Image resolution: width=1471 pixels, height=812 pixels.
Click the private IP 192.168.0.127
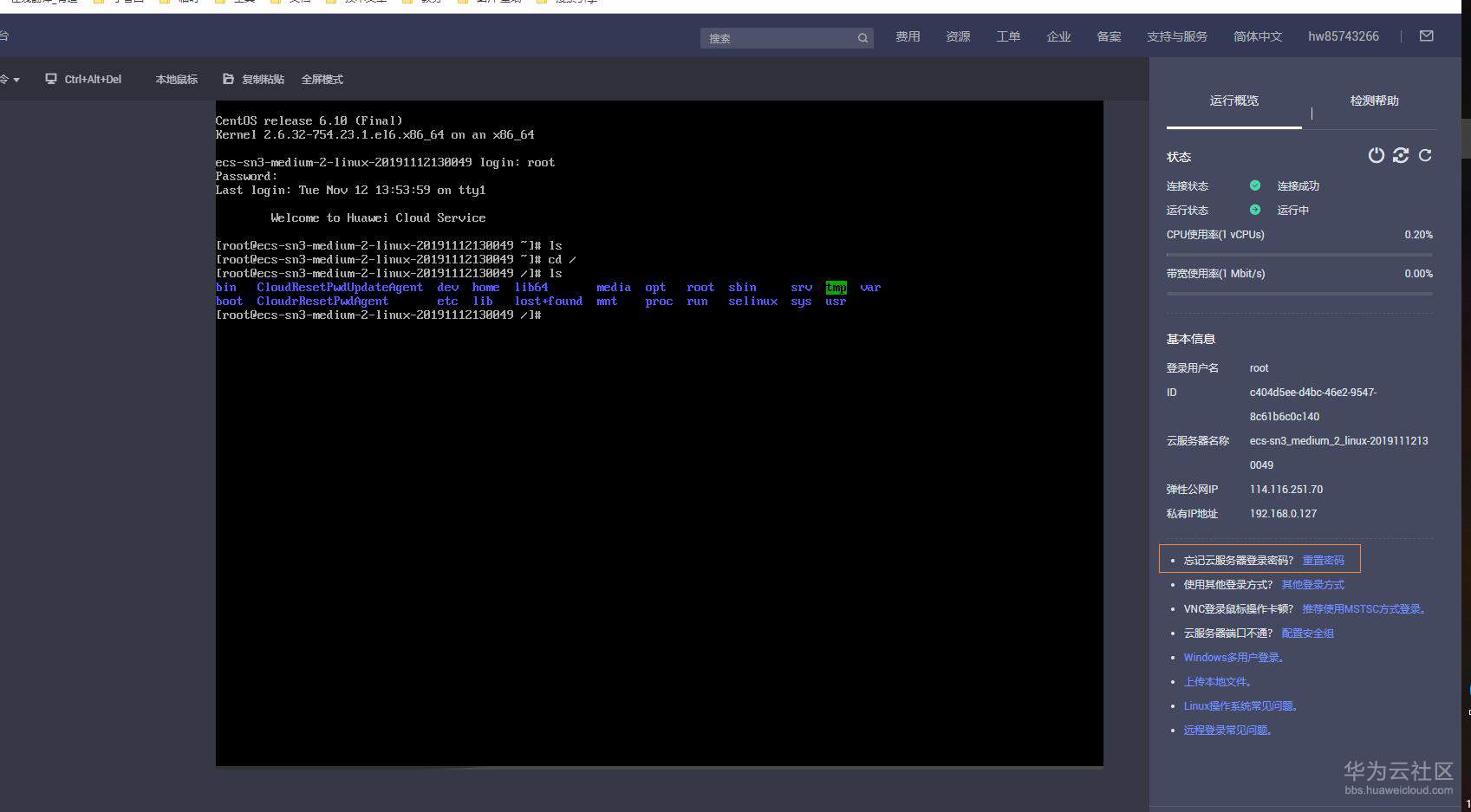(1283, 514)
